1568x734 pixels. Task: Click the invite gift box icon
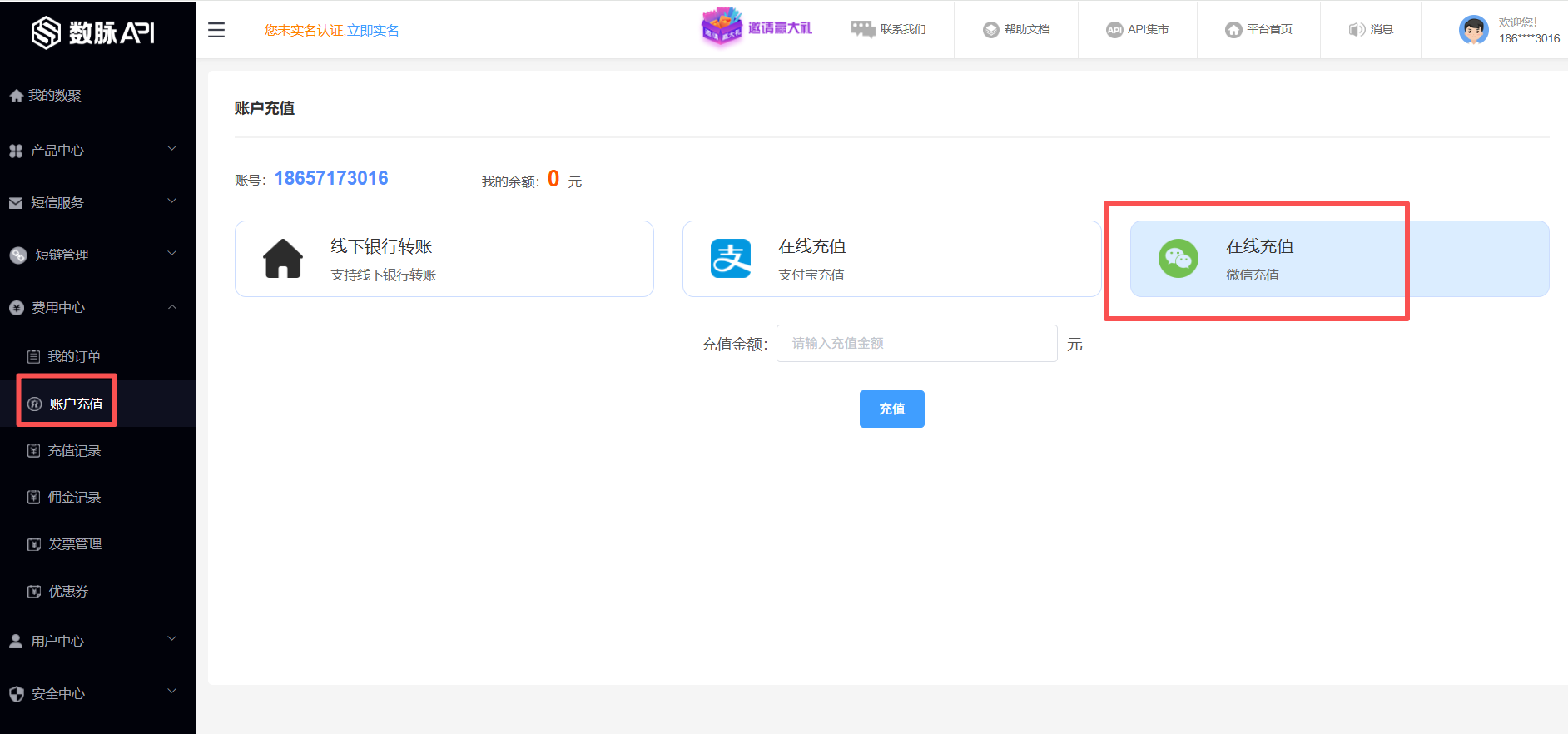tap(721, 27)
